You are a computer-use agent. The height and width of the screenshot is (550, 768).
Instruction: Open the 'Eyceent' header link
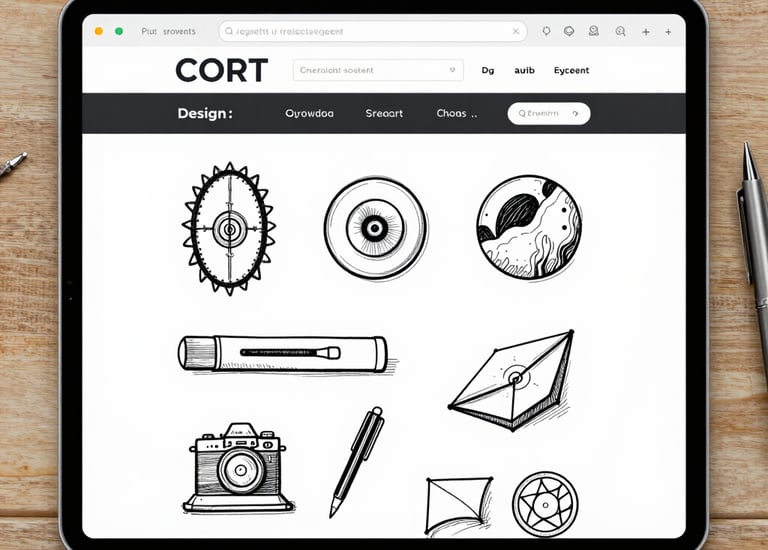(x=571, y=71)
